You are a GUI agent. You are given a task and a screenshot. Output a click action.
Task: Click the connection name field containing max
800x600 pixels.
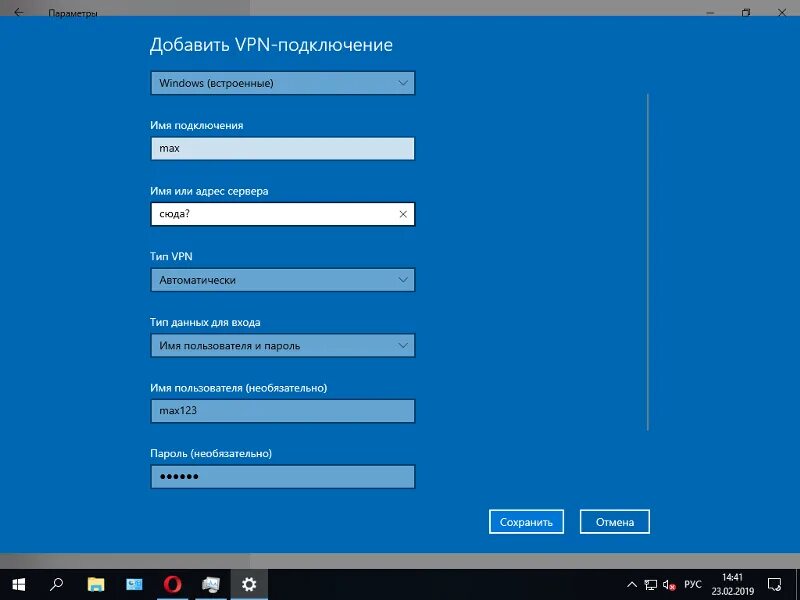(x=282, y=148)
